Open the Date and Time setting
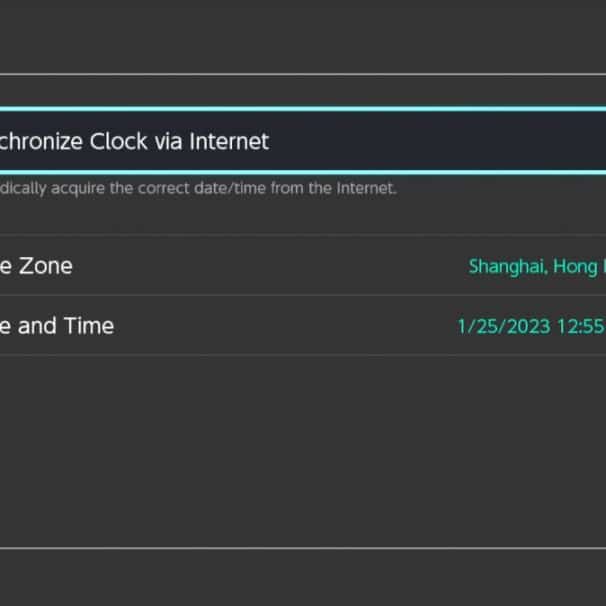Screen dimensions: 606x606 [x=300, y=325]
